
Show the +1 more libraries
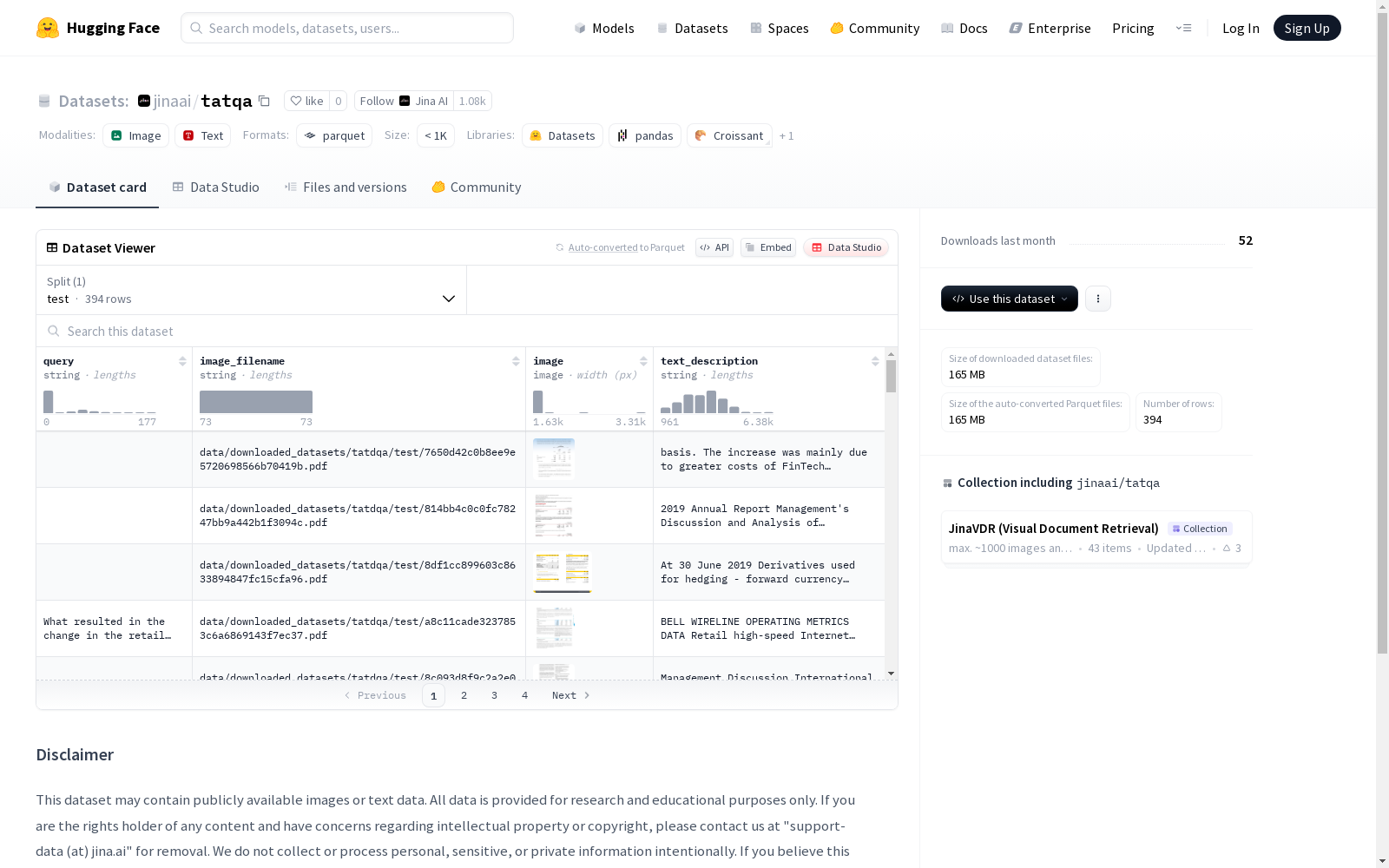[x=787, y=135]
